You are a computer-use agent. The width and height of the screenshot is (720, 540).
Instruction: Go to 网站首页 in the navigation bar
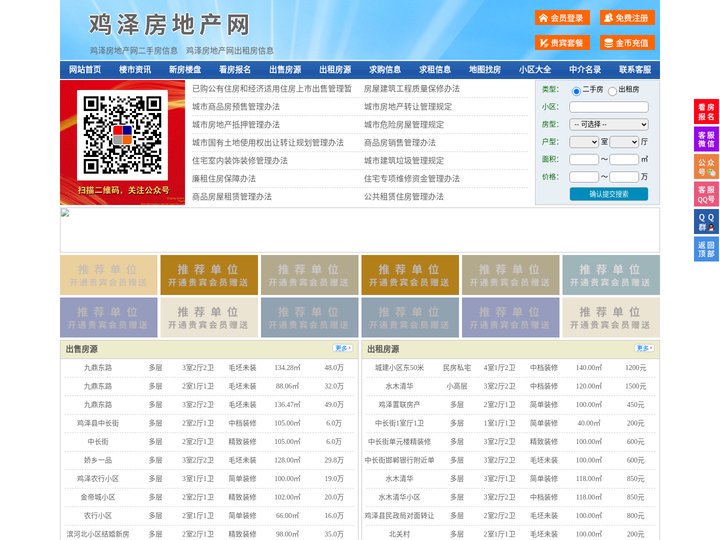(85, 70)
